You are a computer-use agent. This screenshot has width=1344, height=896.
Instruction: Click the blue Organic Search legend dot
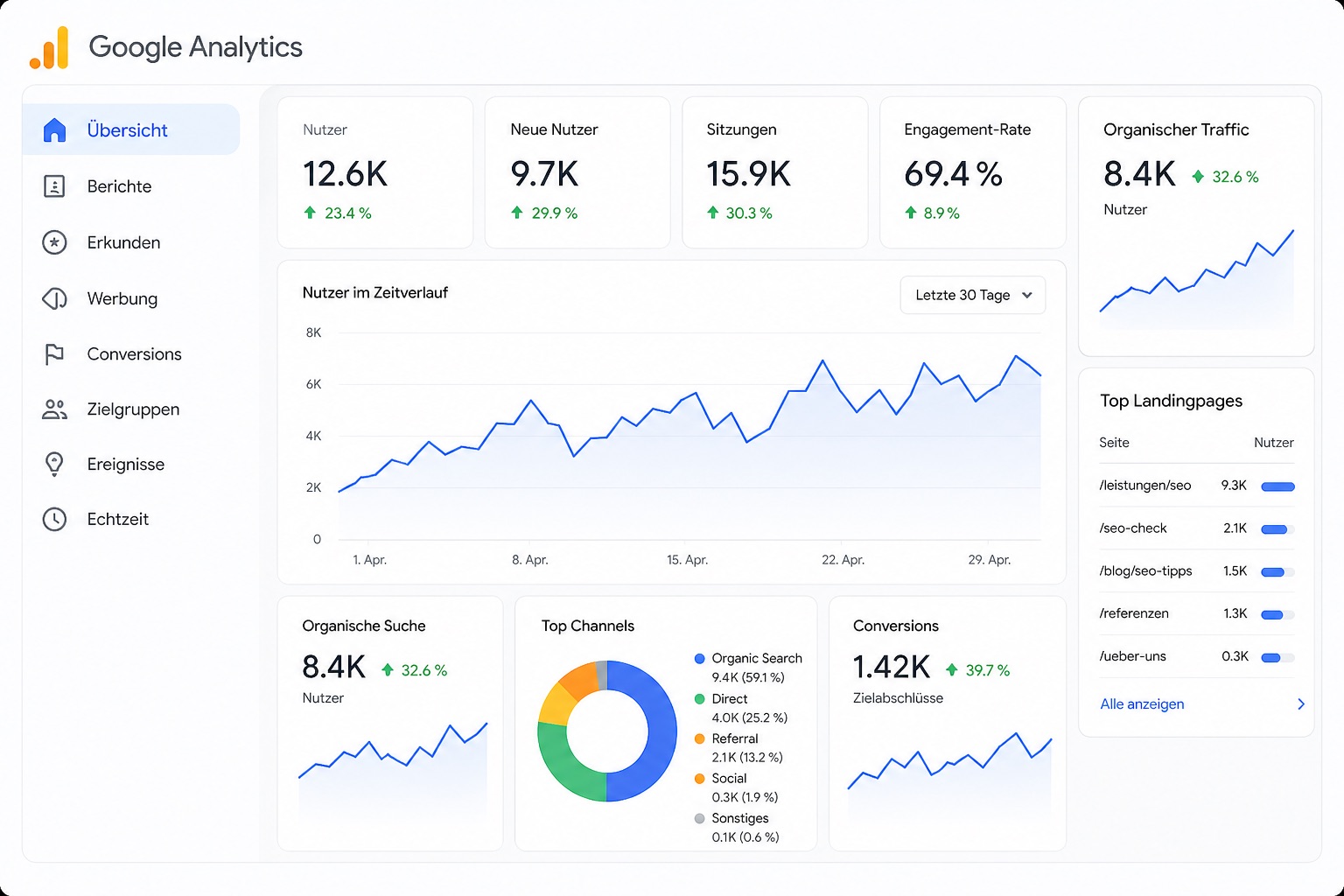point(700,659)
